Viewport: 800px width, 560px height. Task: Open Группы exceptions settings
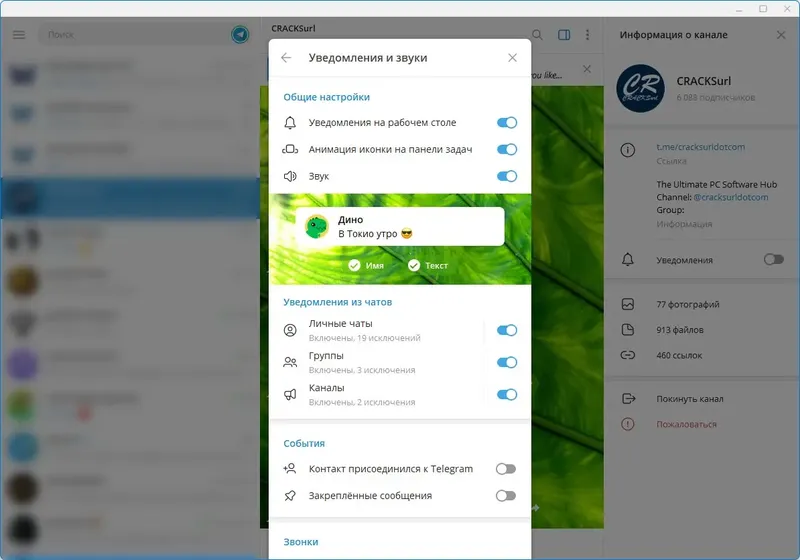coord(377,362)
